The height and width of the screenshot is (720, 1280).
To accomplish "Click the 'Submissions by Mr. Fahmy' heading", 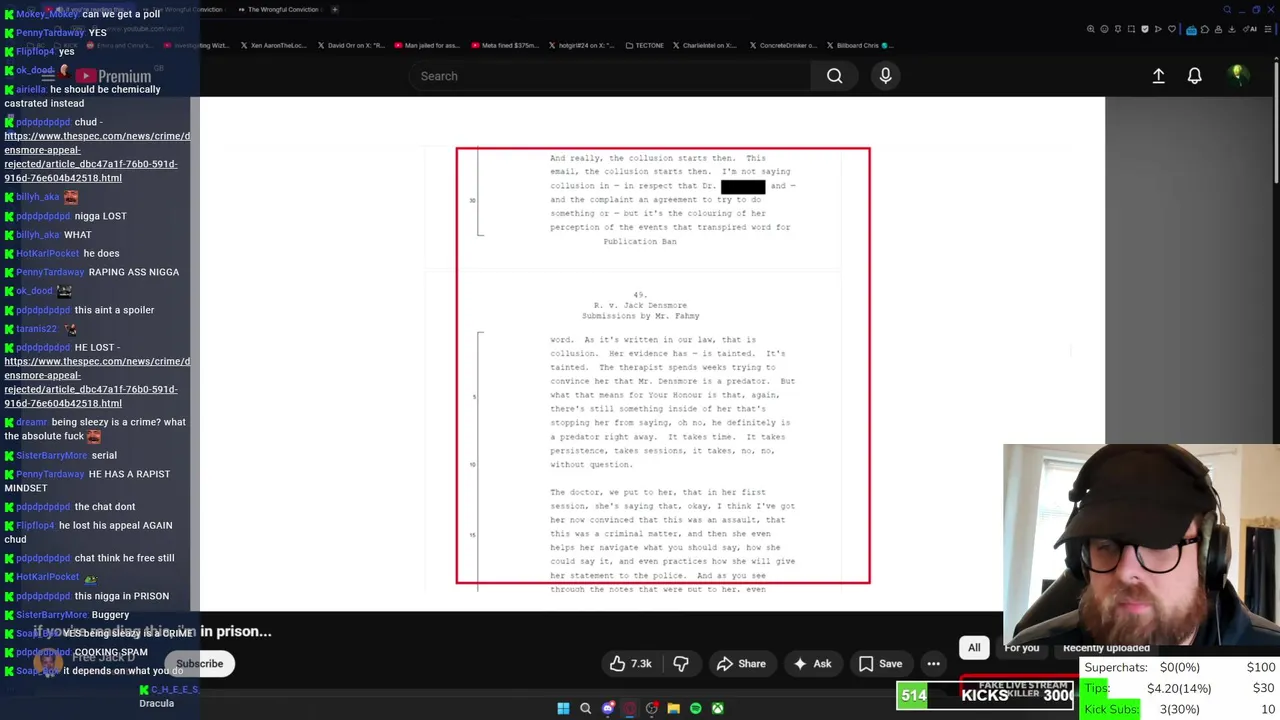I will pos(640,316).
